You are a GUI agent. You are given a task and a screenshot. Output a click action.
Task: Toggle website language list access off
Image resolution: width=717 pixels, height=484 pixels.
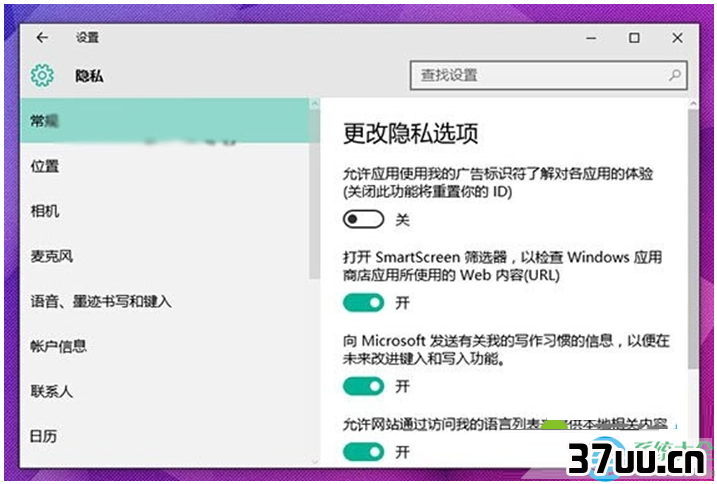pos(364,452)
